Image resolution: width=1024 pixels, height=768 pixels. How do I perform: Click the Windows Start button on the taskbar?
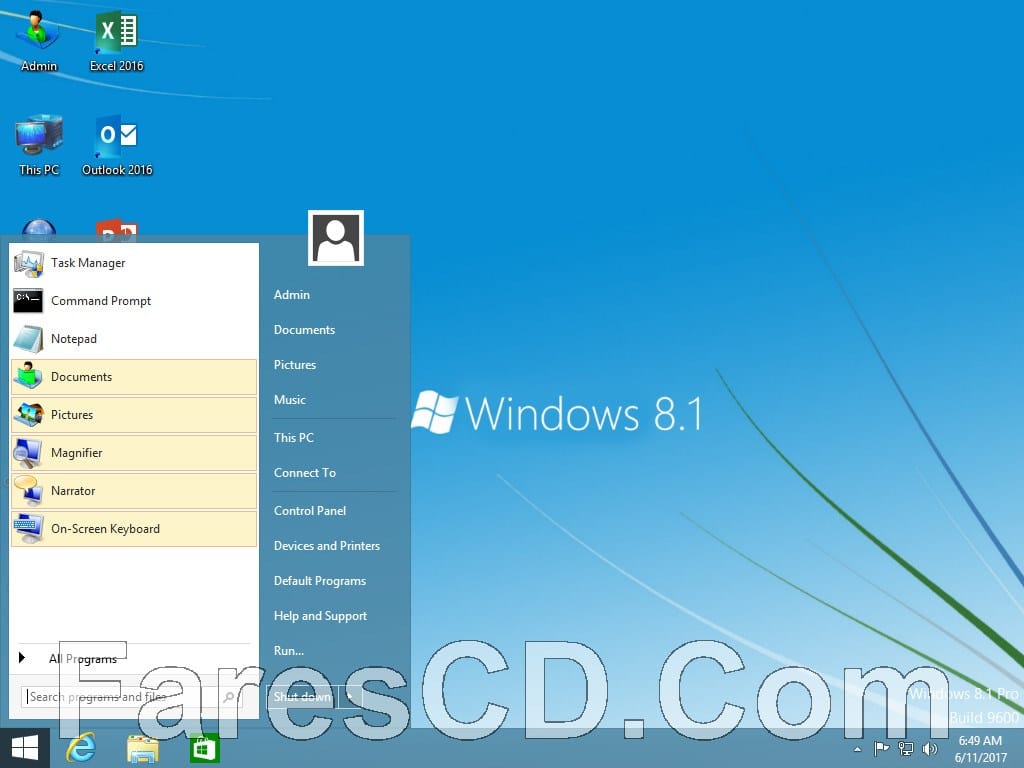(x=25, y=748)
